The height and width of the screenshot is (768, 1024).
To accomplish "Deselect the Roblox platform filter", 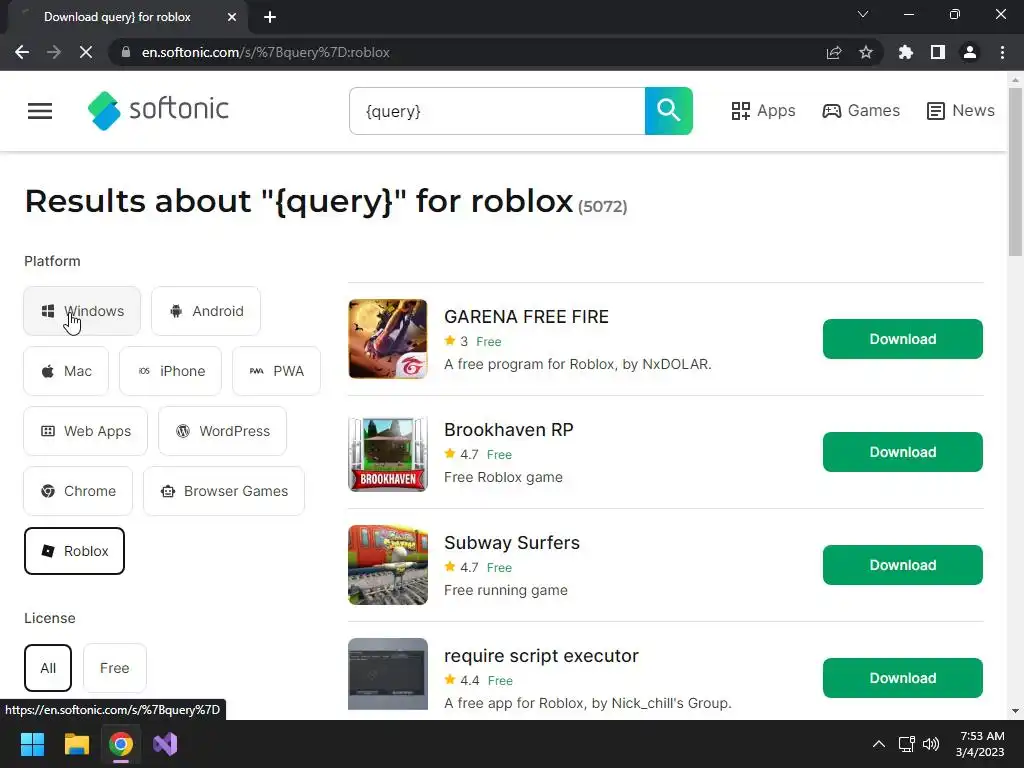I will [x=74, y=551].
